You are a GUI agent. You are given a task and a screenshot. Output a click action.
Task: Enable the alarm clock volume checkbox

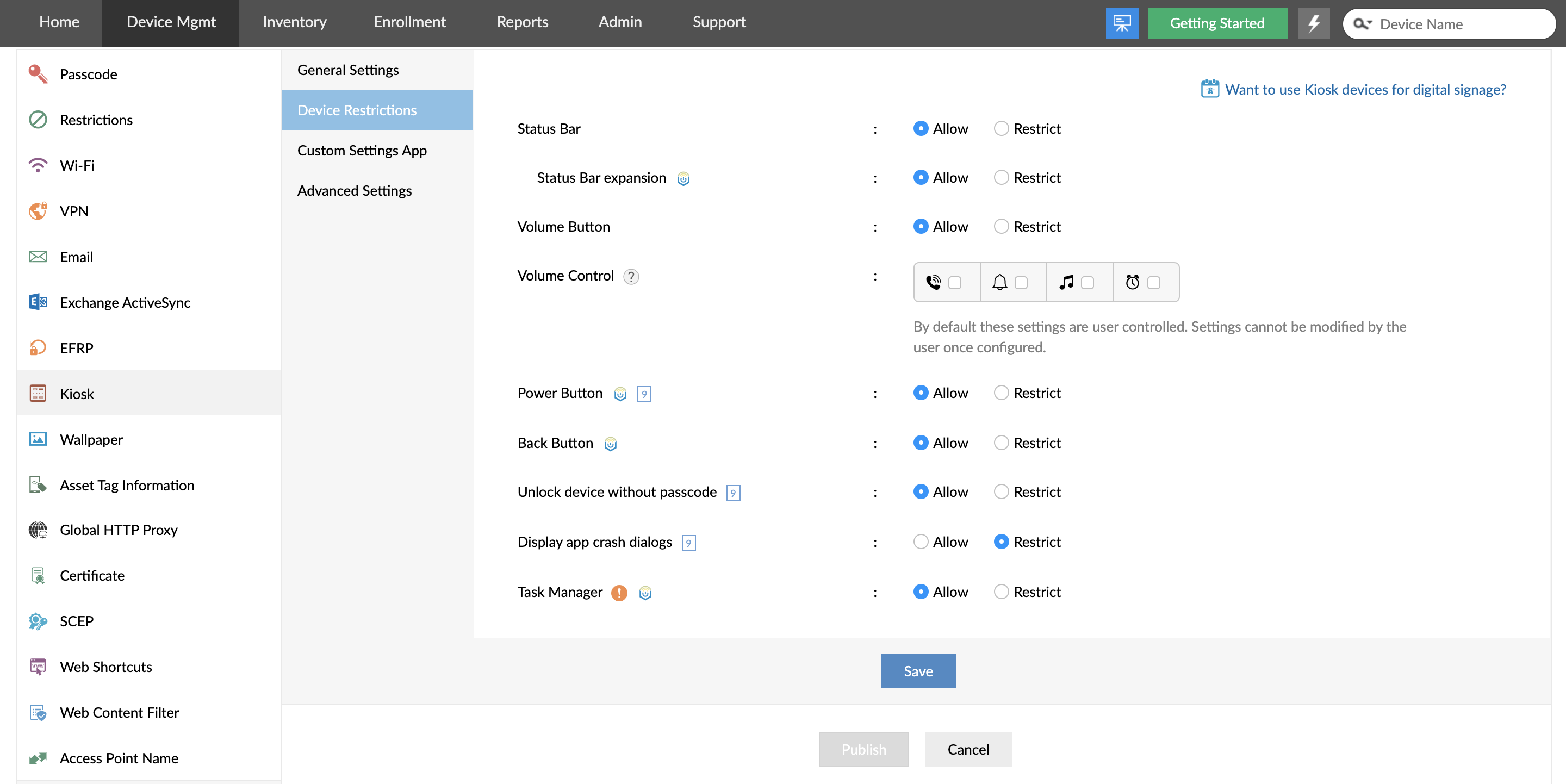(x=1153, y=283)
